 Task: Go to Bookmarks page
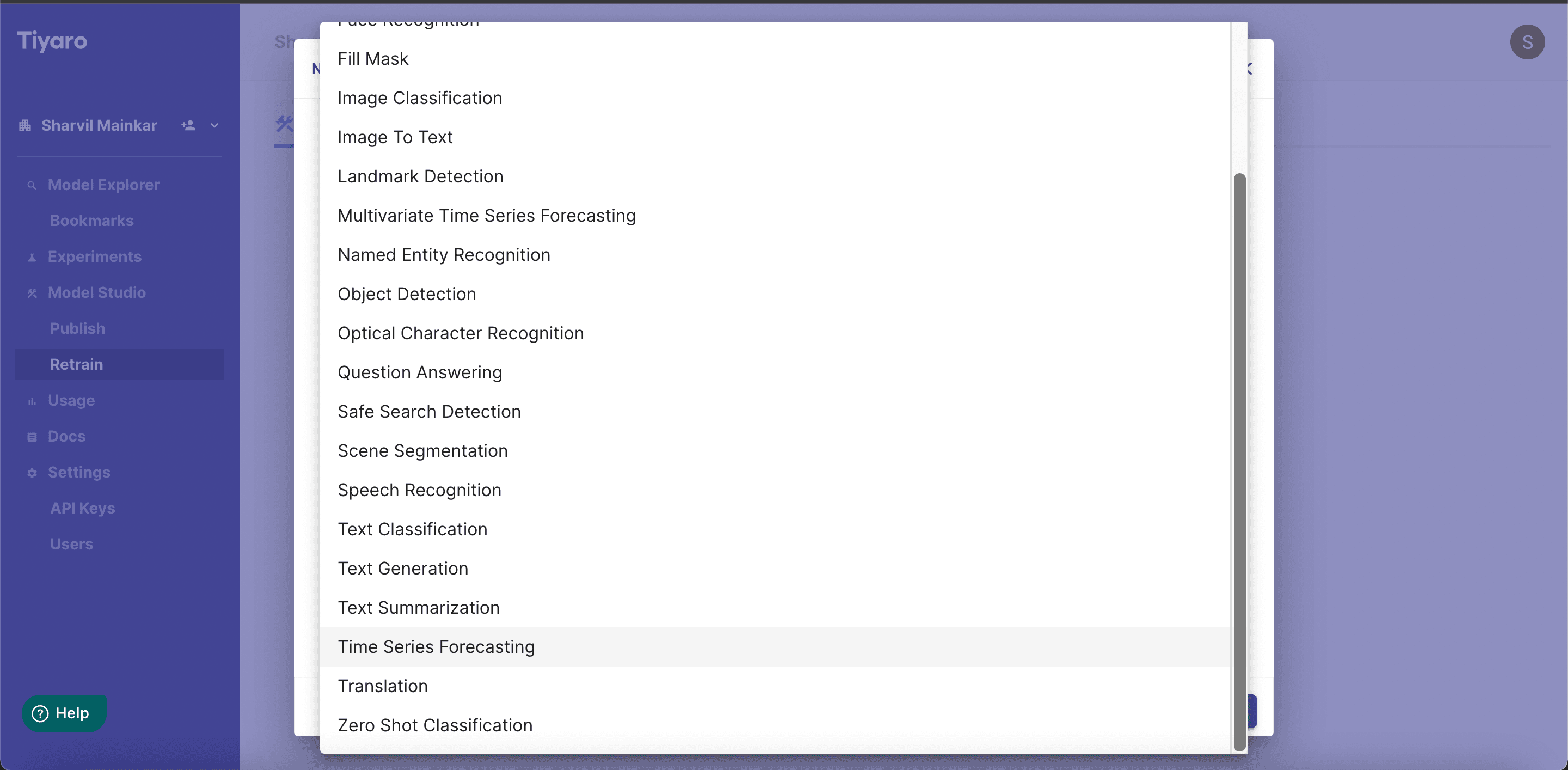click(92, 221)
